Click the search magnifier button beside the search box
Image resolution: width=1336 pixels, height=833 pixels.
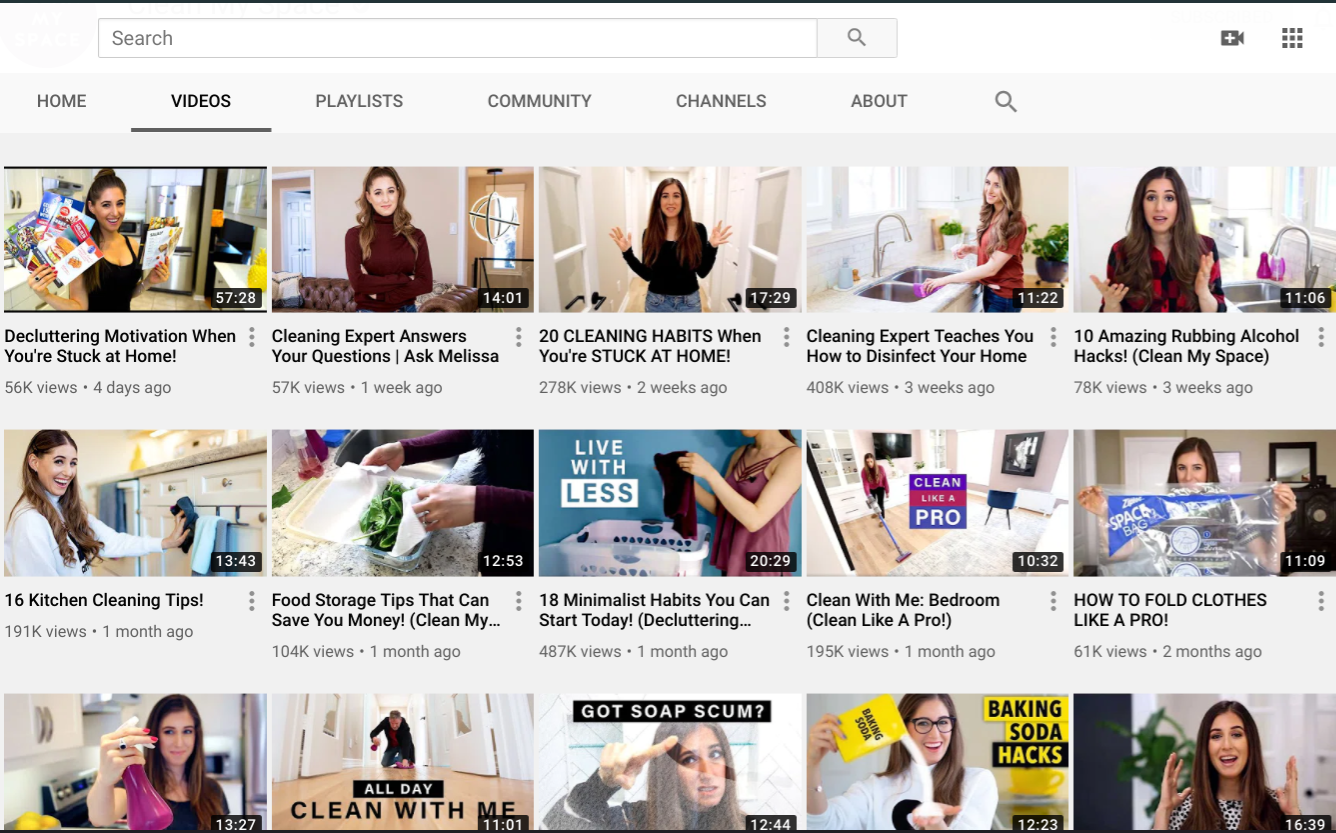pos(857,38)
